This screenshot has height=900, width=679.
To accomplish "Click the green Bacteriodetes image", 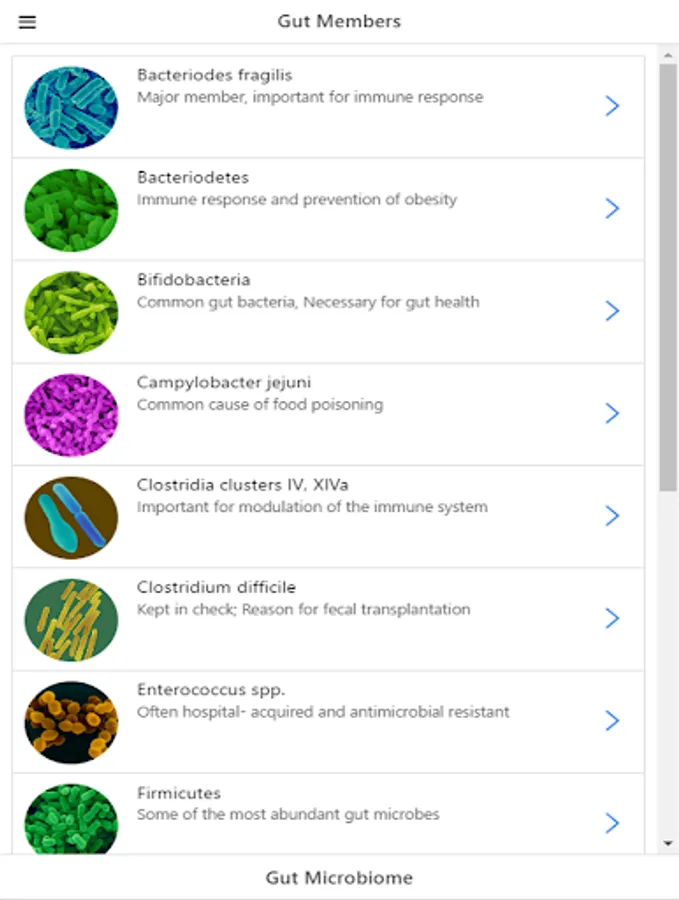I will tap(71, 210).
